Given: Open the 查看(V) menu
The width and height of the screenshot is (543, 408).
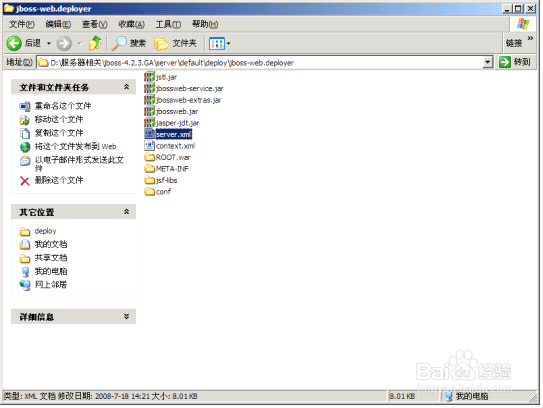Looking at the screenshot, I should tap(95, 24).
